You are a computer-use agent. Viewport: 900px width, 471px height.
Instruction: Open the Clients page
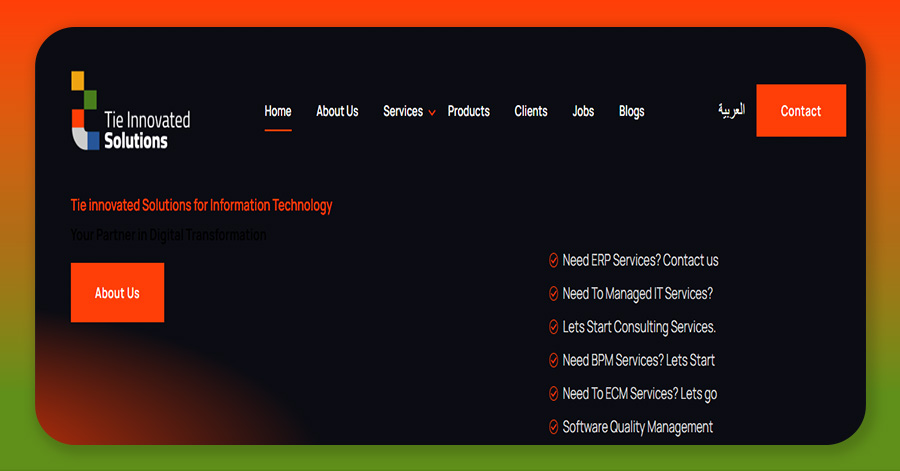531,111
